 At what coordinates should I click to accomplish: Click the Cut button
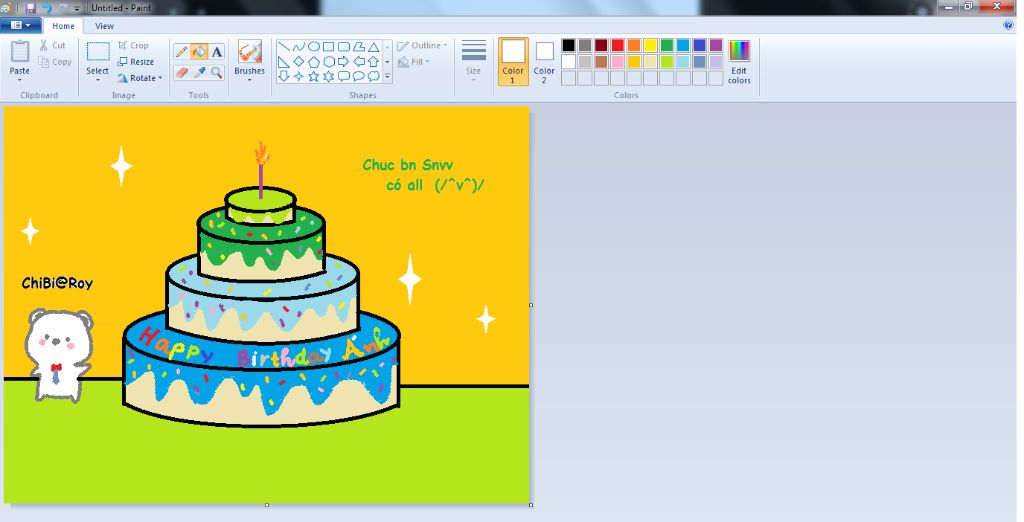52,45
